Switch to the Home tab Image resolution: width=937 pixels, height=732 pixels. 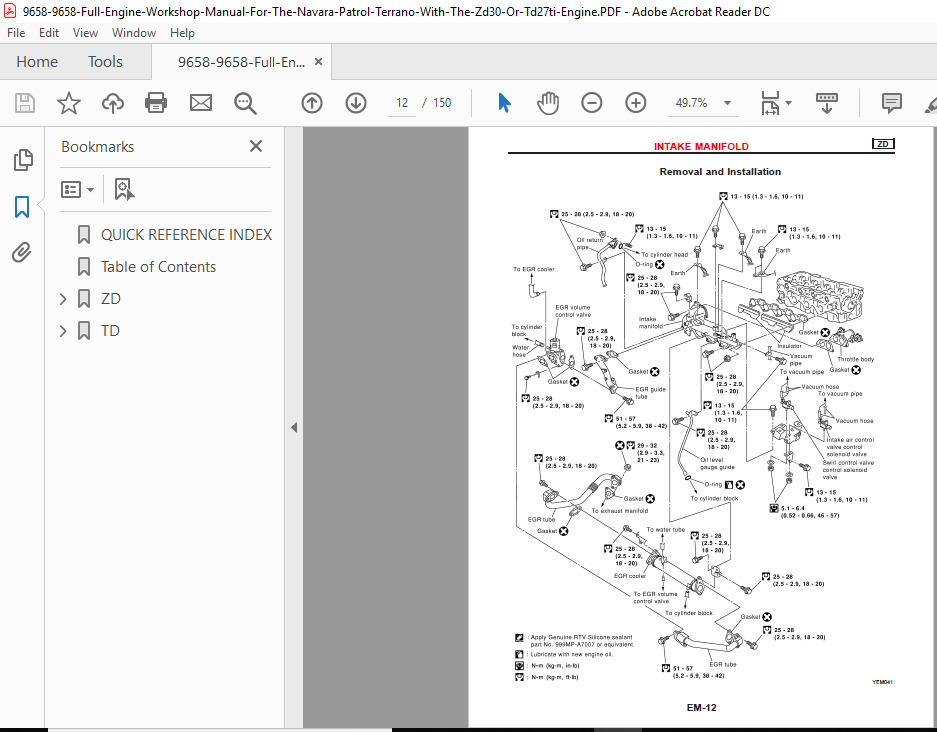tap(37, 62)
